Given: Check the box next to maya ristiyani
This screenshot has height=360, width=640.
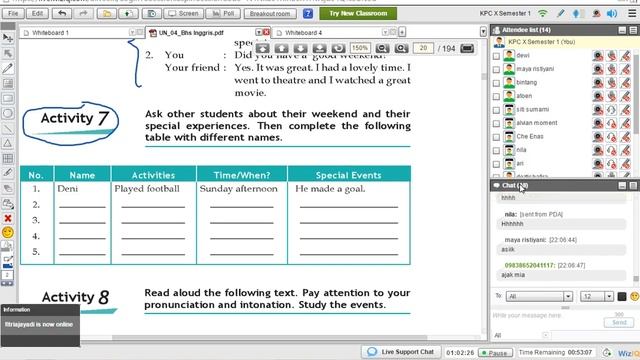Looking at the screenshot, I should point(496,70).
